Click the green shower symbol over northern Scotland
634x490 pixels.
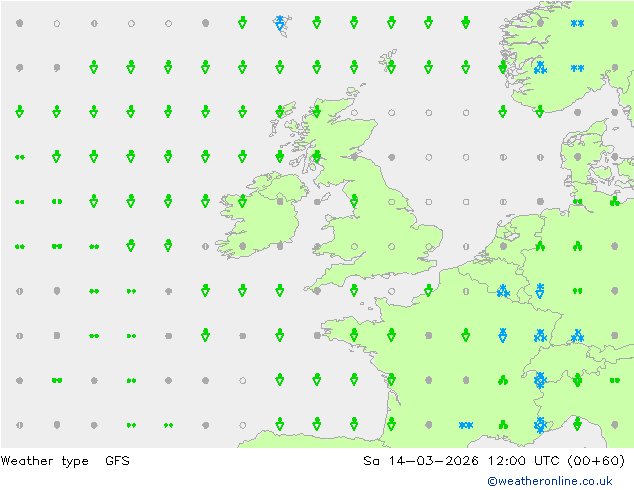coord(317,112)
